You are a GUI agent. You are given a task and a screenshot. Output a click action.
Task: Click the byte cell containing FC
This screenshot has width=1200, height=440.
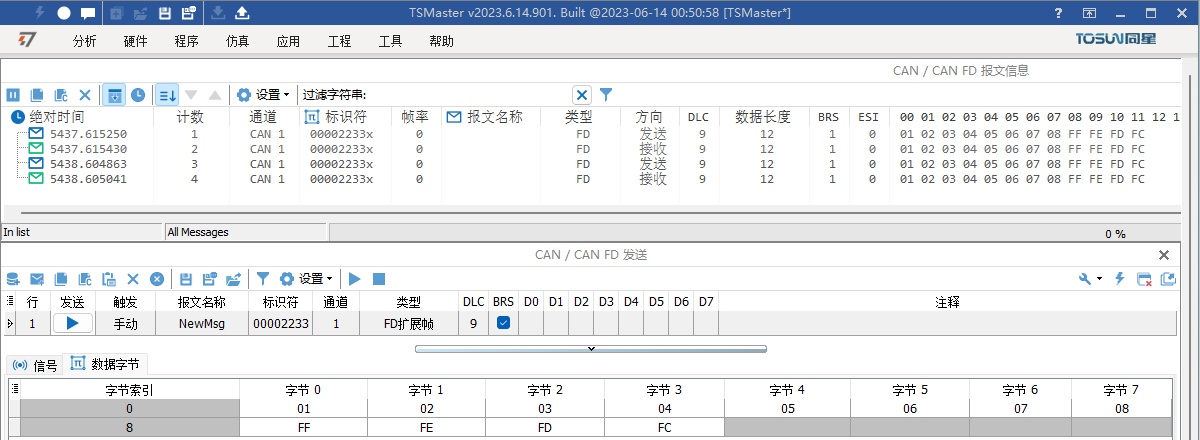666,426
